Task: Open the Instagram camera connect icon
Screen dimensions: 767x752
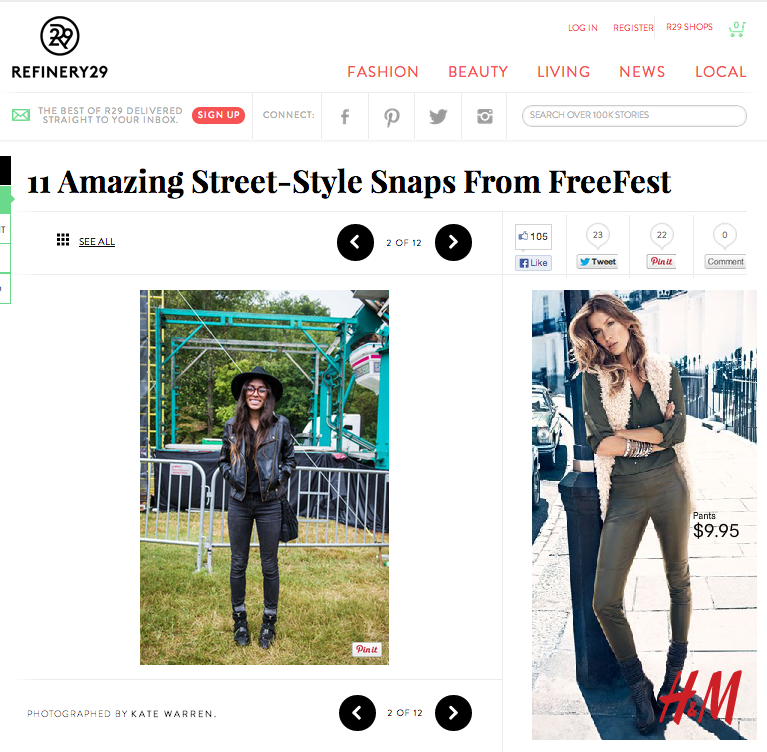Action: [485, 116]
